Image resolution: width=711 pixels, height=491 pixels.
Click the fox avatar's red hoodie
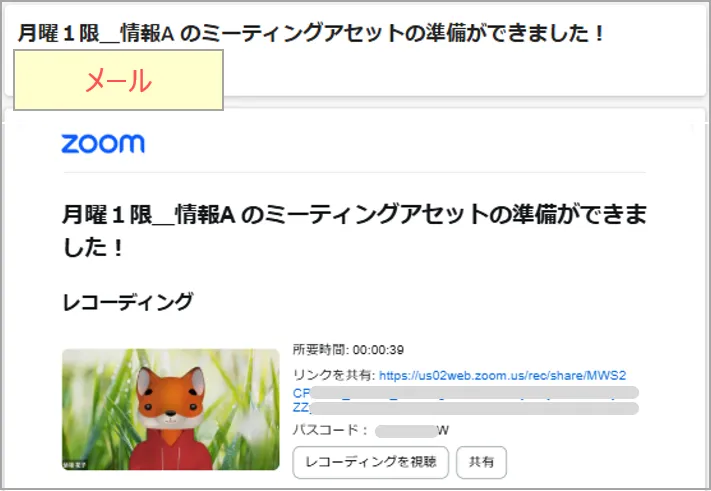(170, 451)
